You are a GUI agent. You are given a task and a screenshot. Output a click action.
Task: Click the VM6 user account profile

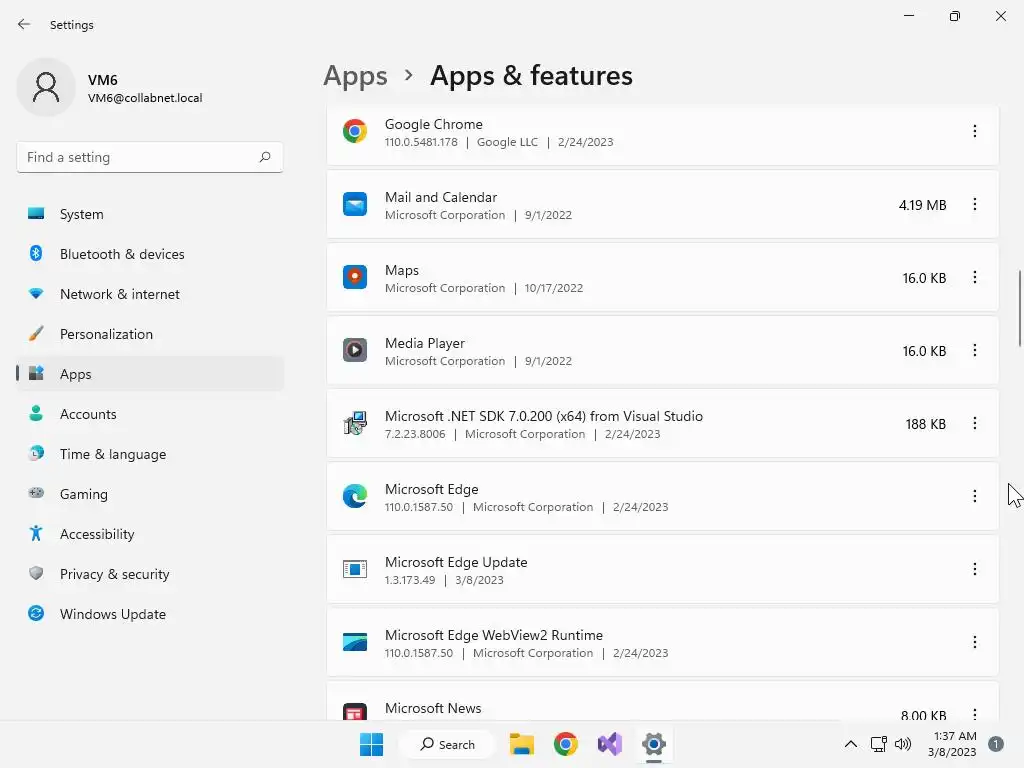point(110,88)
